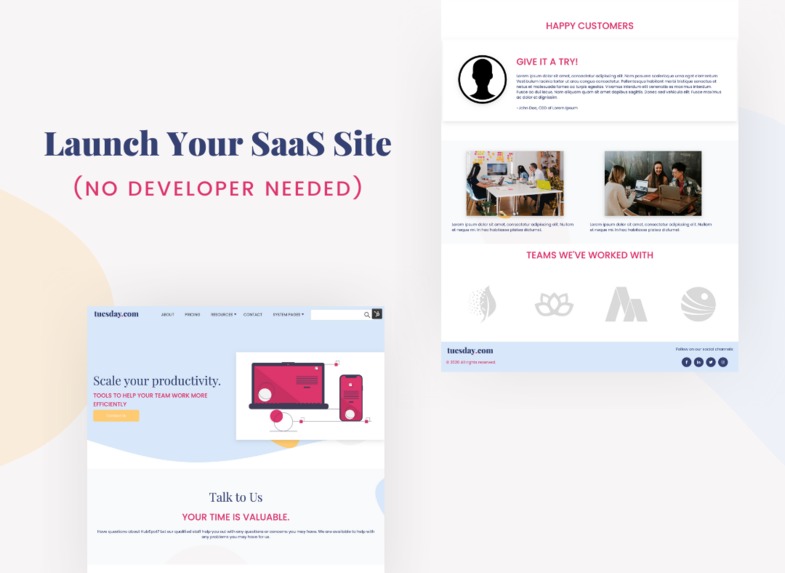The height and width of the screenshot is (573, 785).
Task: Click the "Launch Your SaaS Site" title
Action: tap(218, 144)
